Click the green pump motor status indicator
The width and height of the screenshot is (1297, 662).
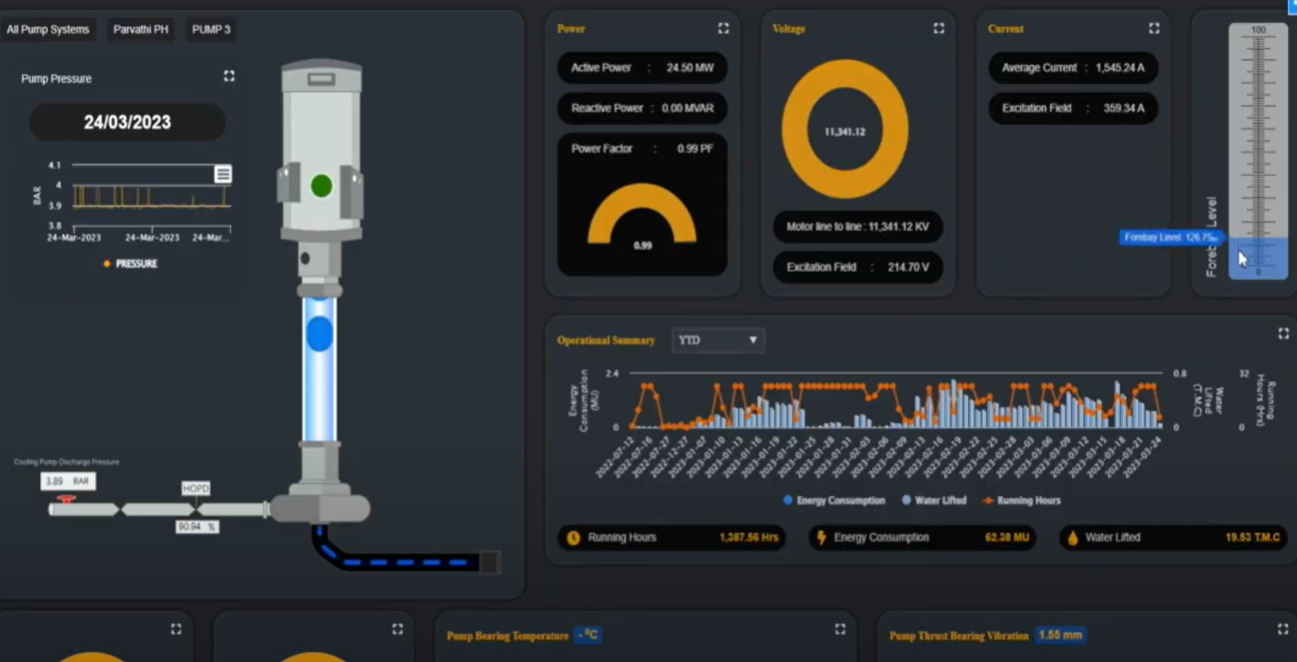tap(321, 186)
